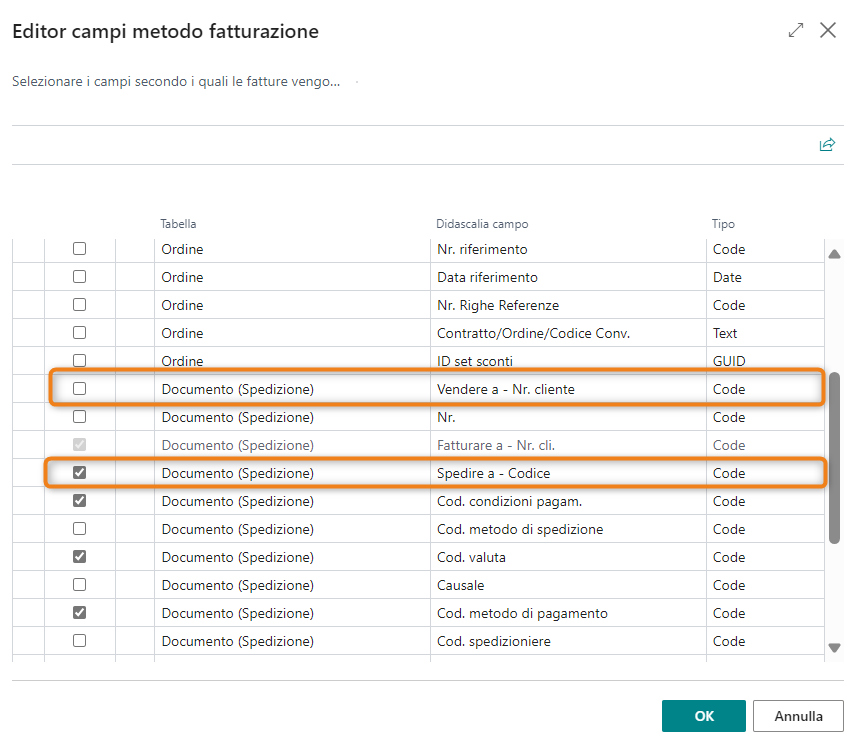Viewport: 857px width, 751px height.
Task: Tick the Causale row checkbox
Action: [x=80, y=585]
